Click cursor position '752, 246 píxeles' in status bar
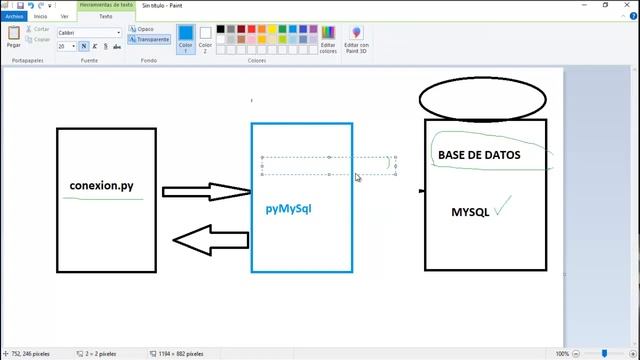Screen dimensions: 640x360 [30, 354]
